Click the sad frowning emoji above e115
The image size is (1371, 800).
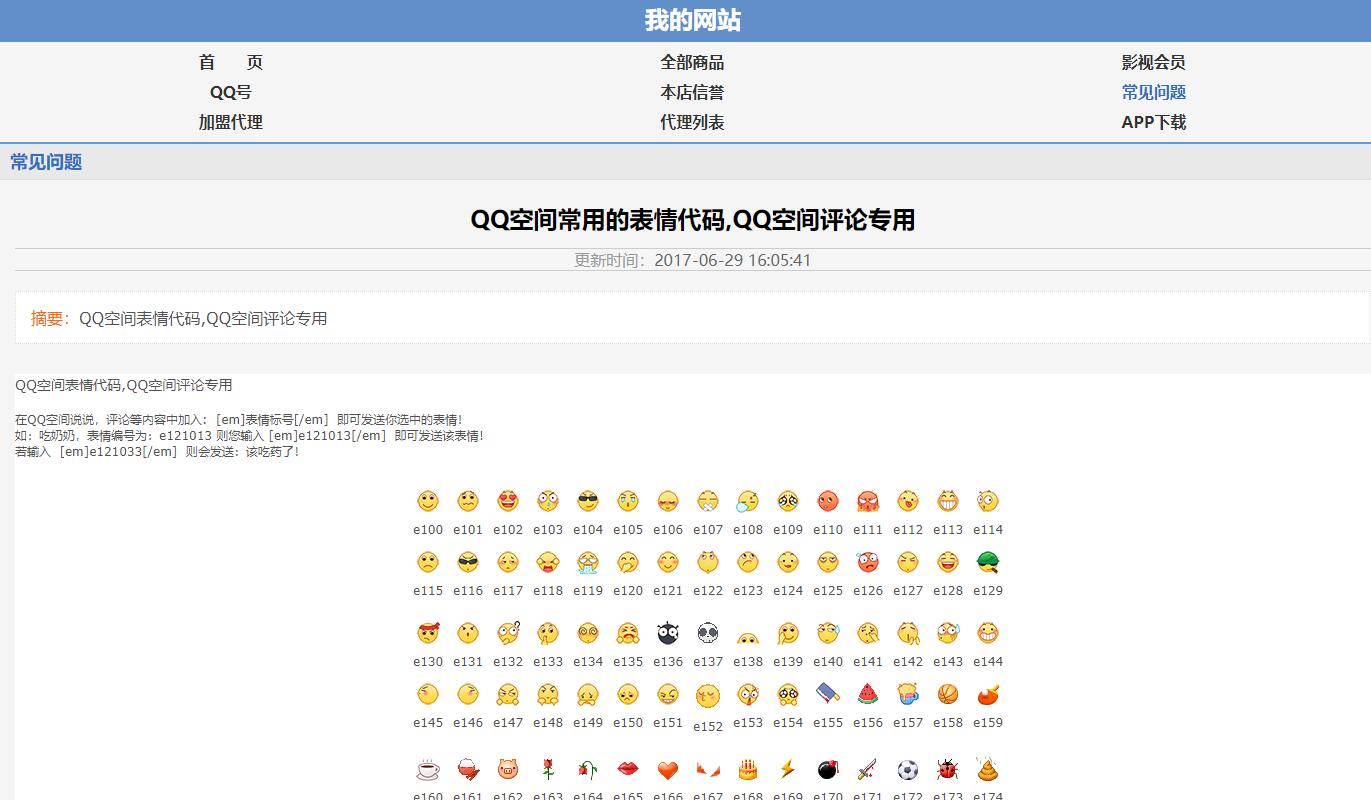point(428,562)
